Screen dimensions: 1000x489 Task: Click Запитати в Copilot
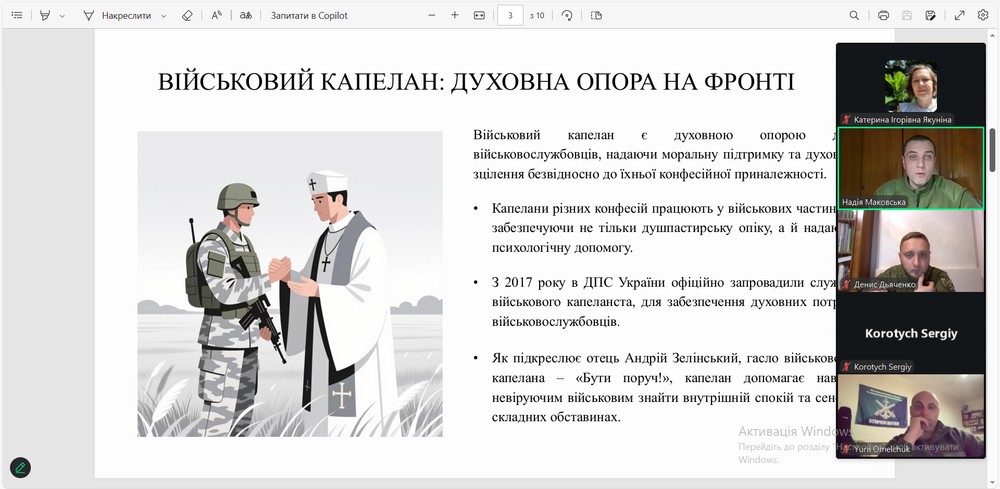coord(309,15)
